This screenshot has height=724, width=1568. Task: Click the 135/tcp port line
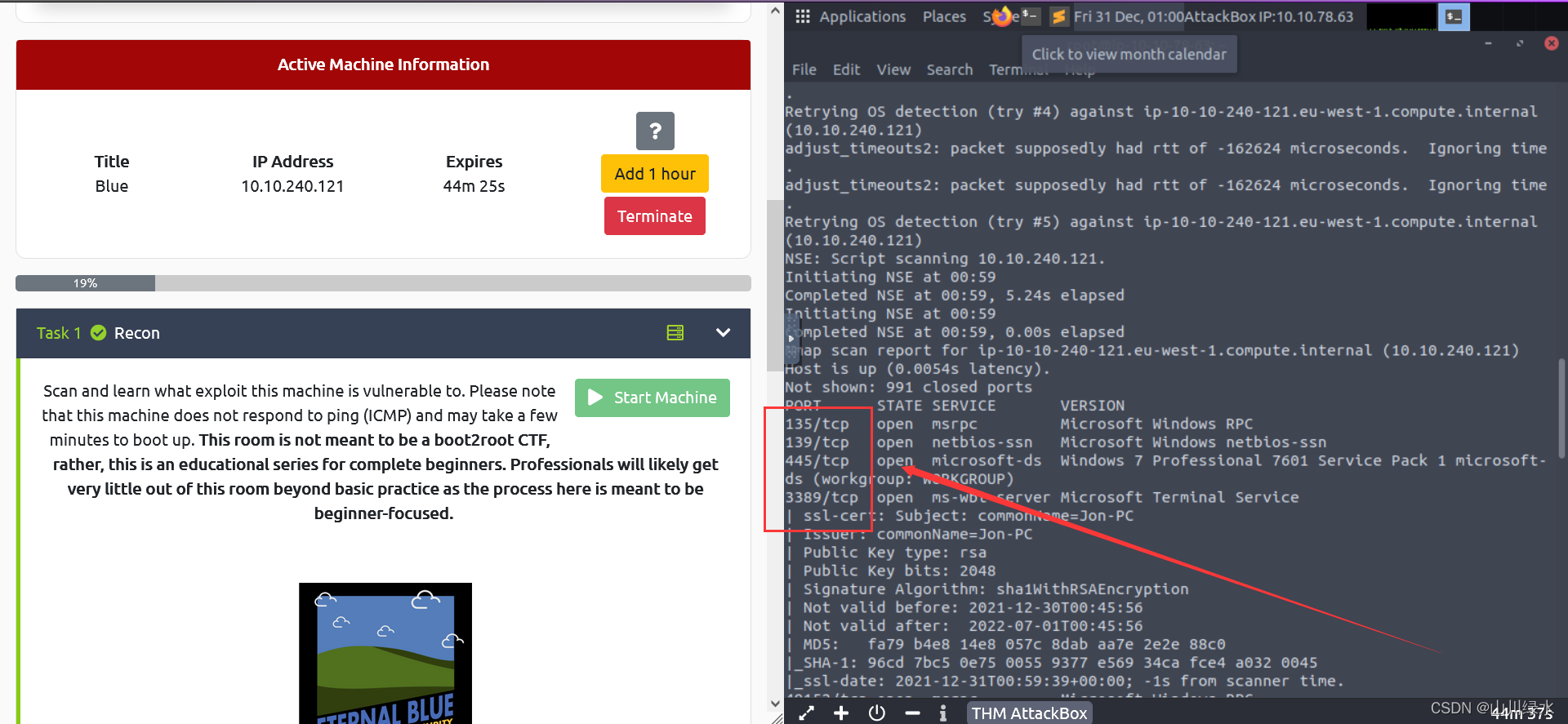[x=1018, y=424]
